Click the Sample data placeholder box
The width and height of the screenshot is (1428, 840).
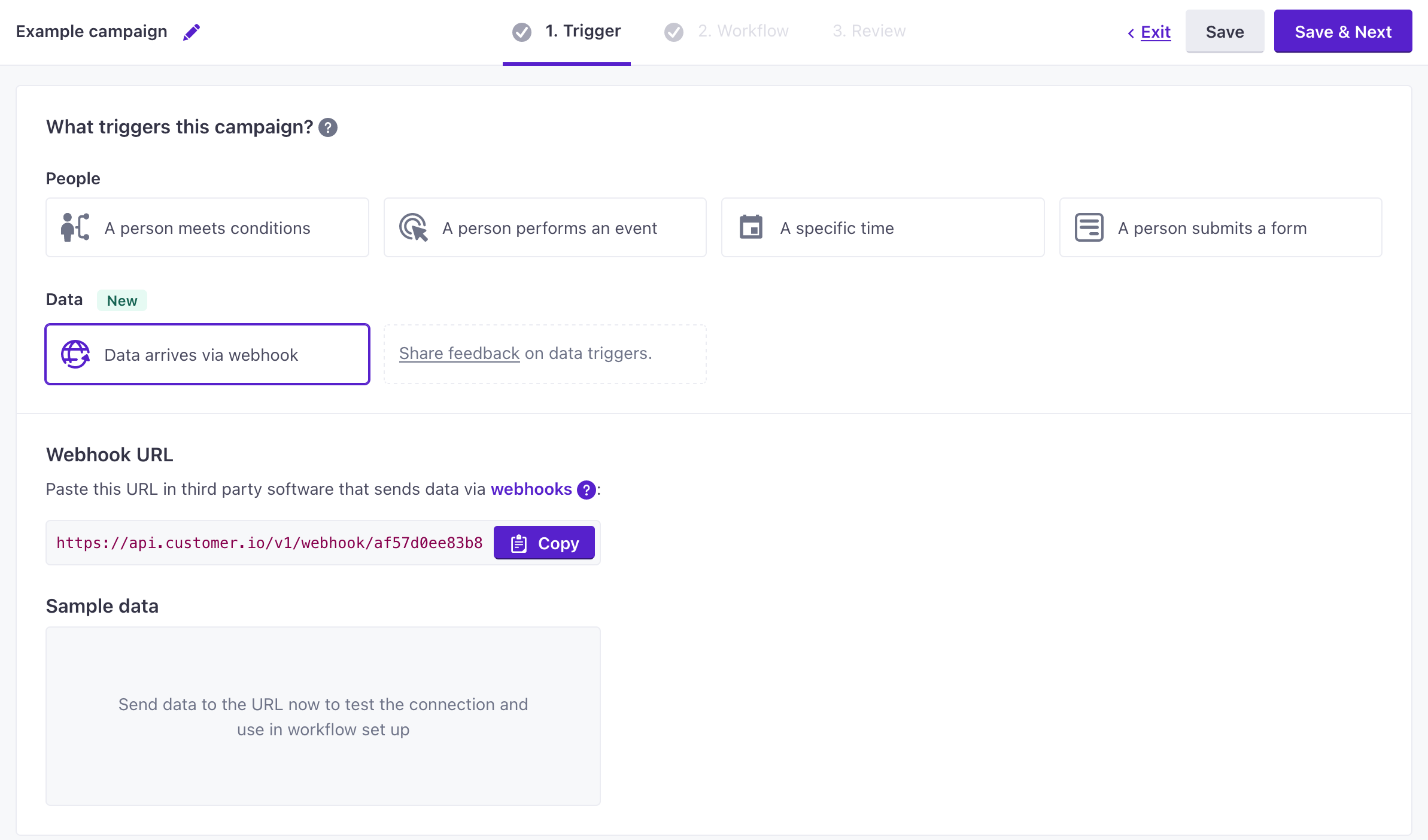pyautogui.click(x=323, y=716)
